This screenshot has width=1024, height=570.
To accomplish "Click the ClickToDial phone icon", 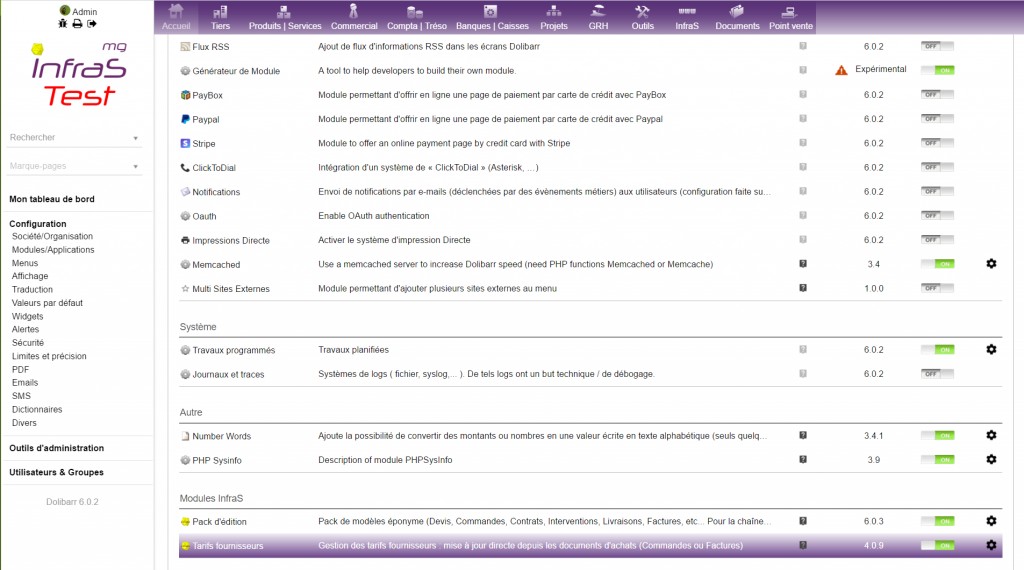I will pyautogui.click(x=185, y=168).
